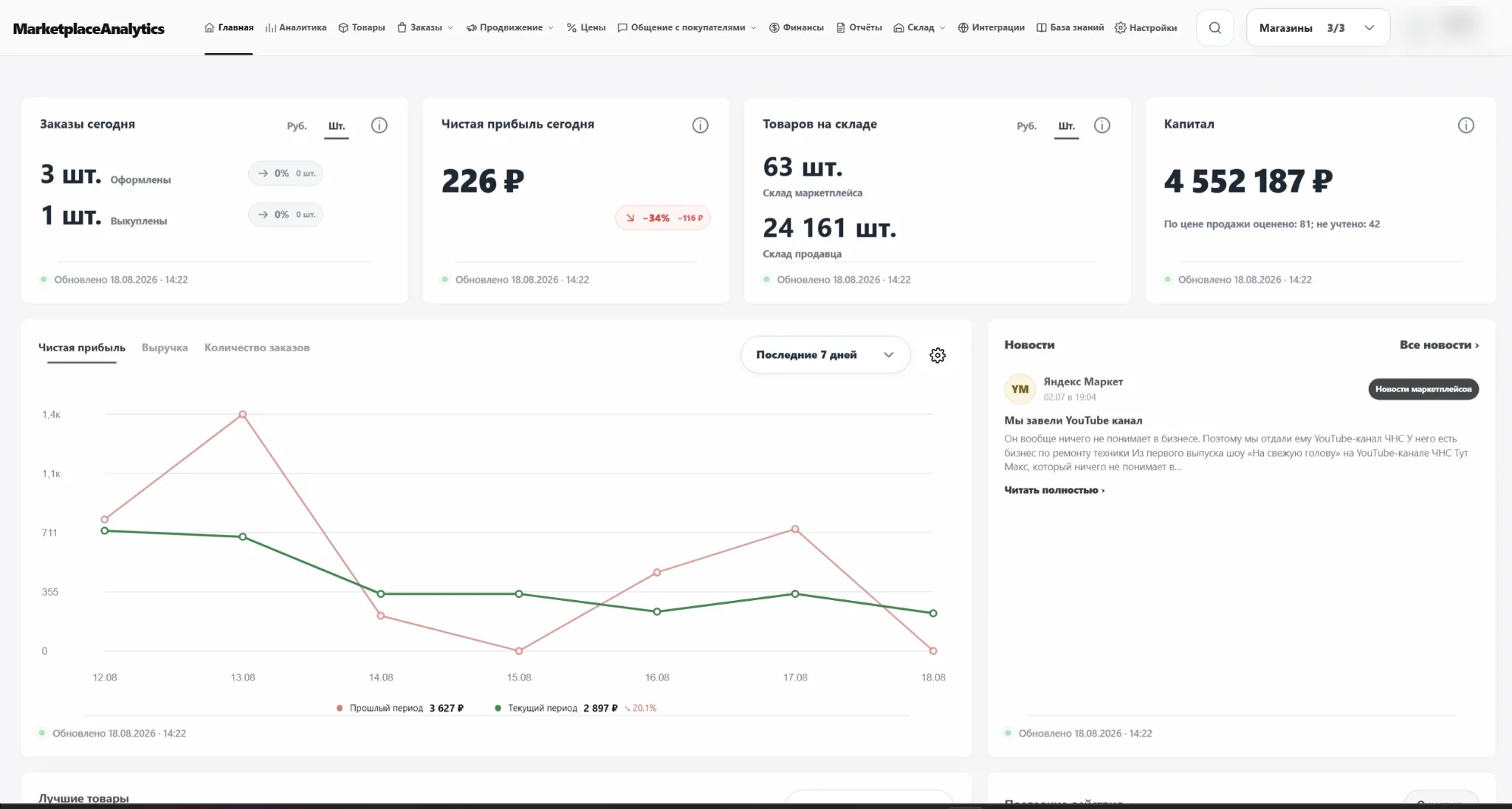Click the Новости маркетплейсов tag

(x=1423, y=389)
